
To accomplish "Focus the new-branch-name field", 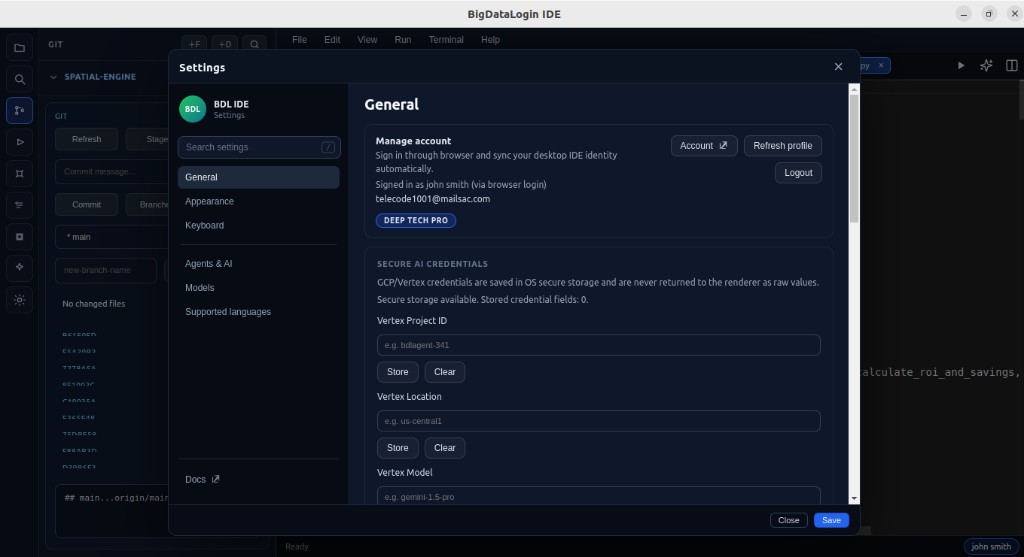I will pyautogui.click(x=106, y=270).
